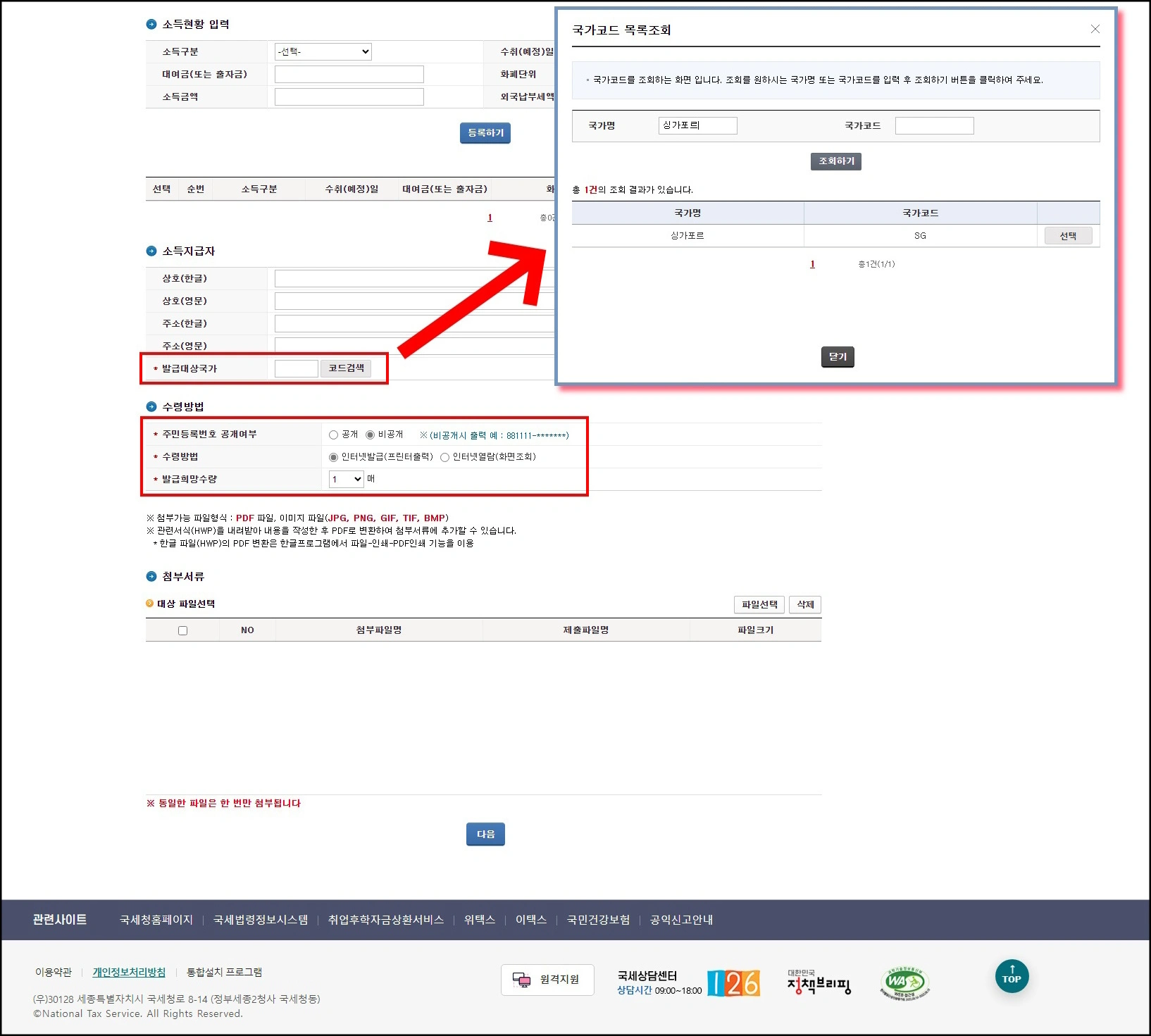Click the 이용약관 footer link
This screenshot has height=1036, width=1151.
[54, 972]
